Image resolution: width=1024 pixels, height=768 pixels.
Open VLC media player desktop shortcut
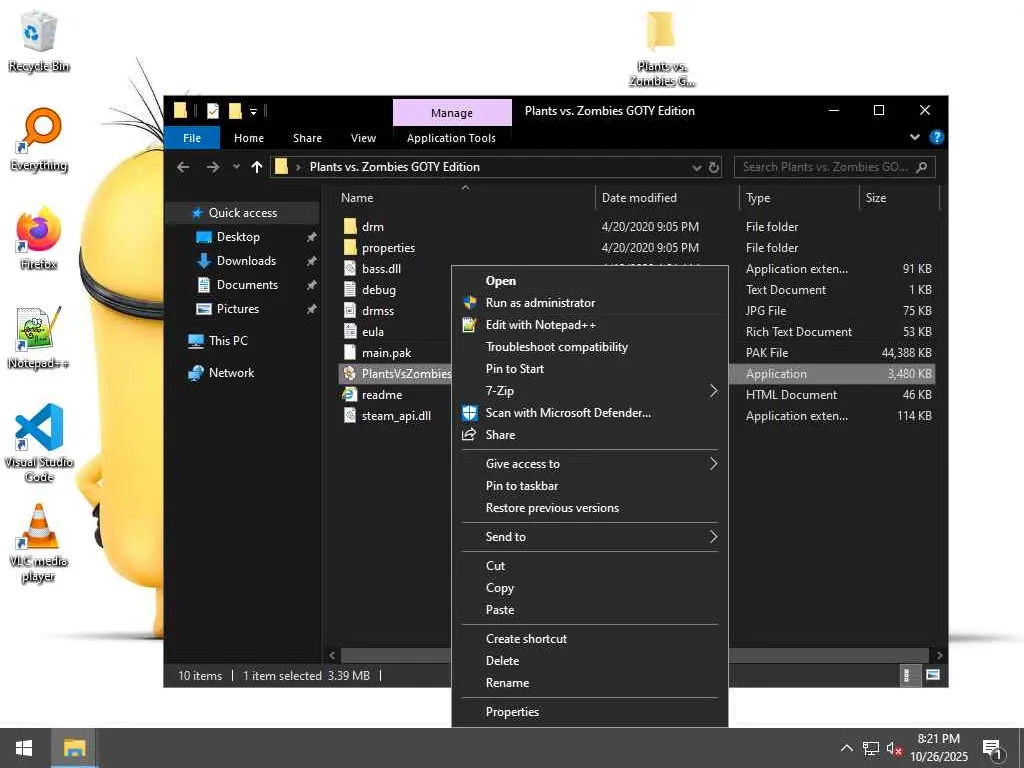pyautogui.click(x=39, y=543)
